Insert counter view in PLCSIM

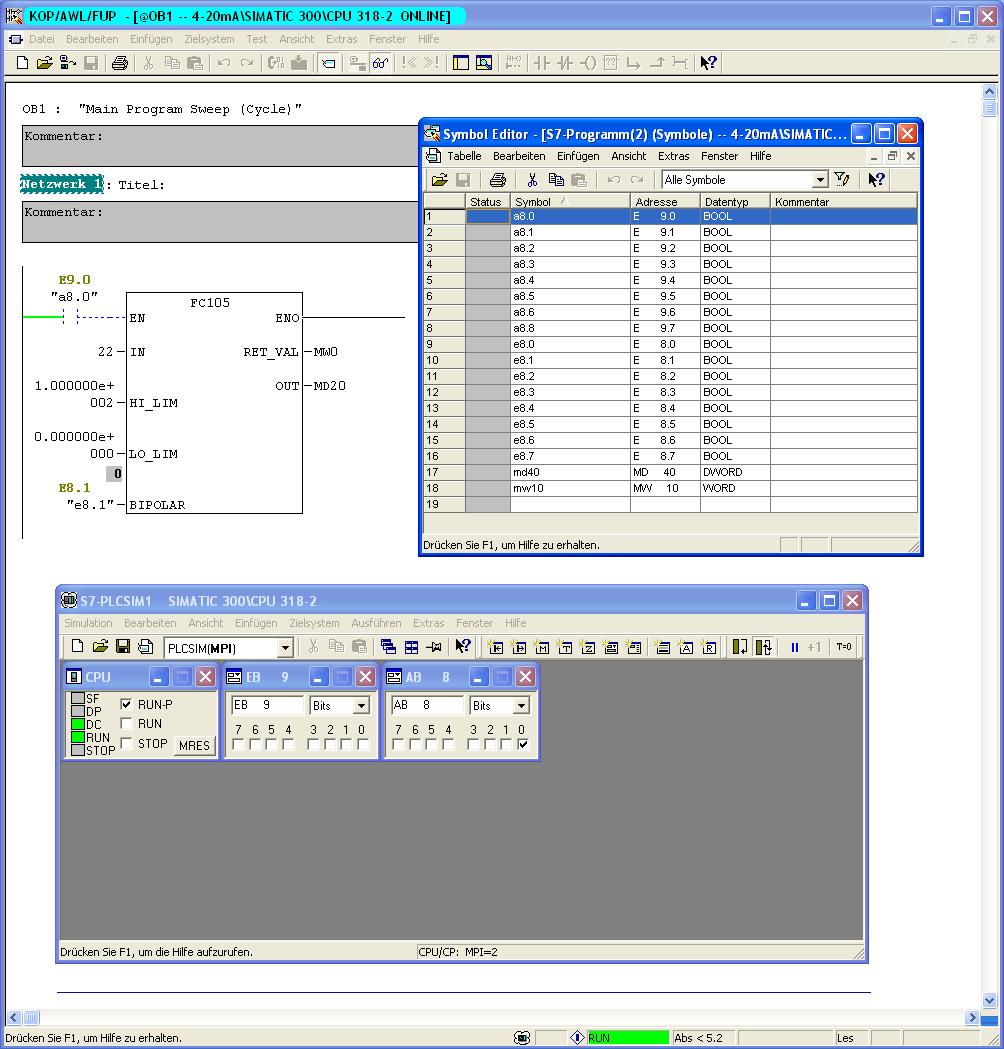point(587,647)
